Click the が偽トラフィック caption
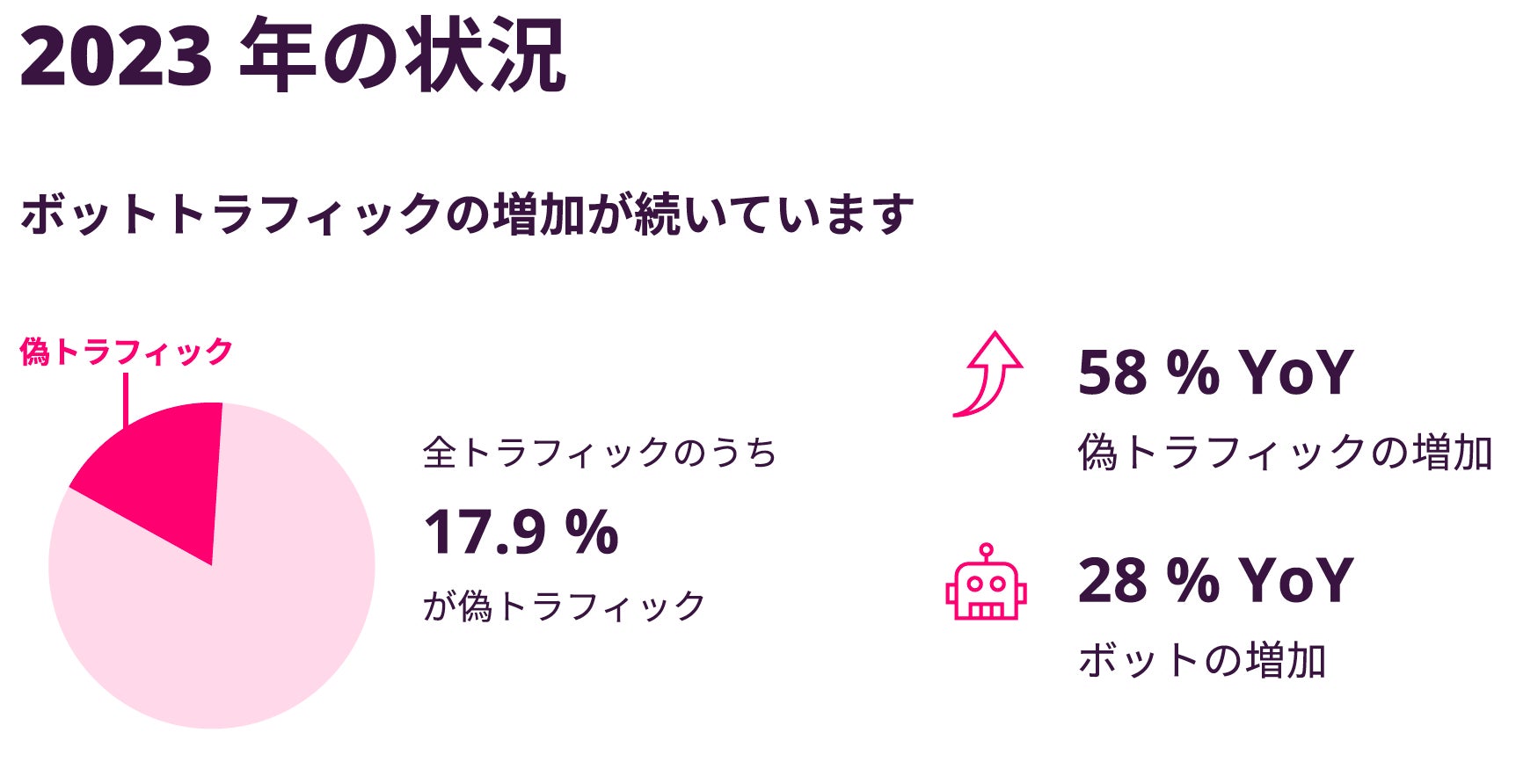 click(565, 606)
